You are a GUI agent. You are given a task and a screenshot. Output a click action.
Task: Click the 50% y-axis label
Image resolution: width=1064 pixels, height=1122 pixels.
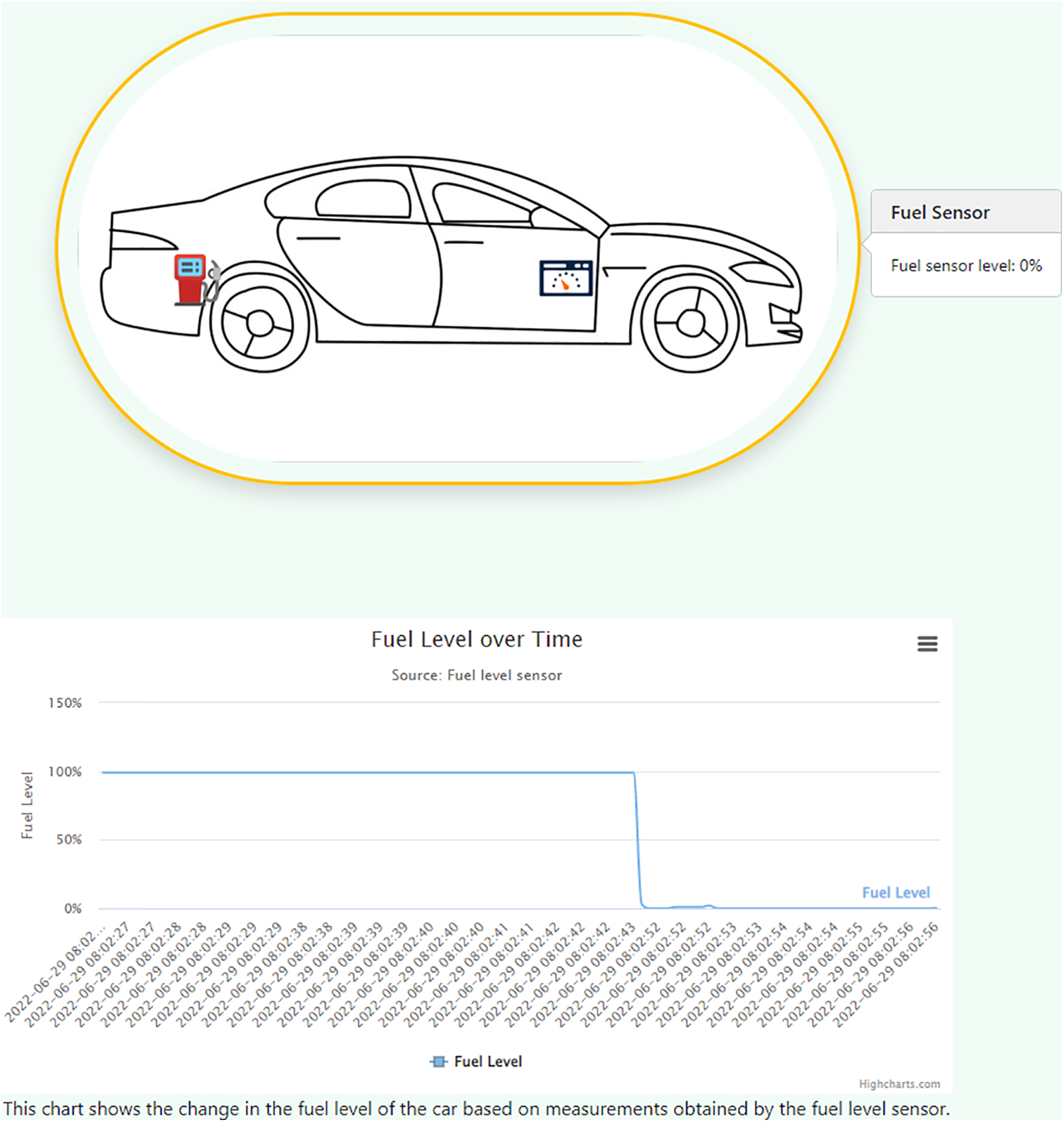(69, 840)
